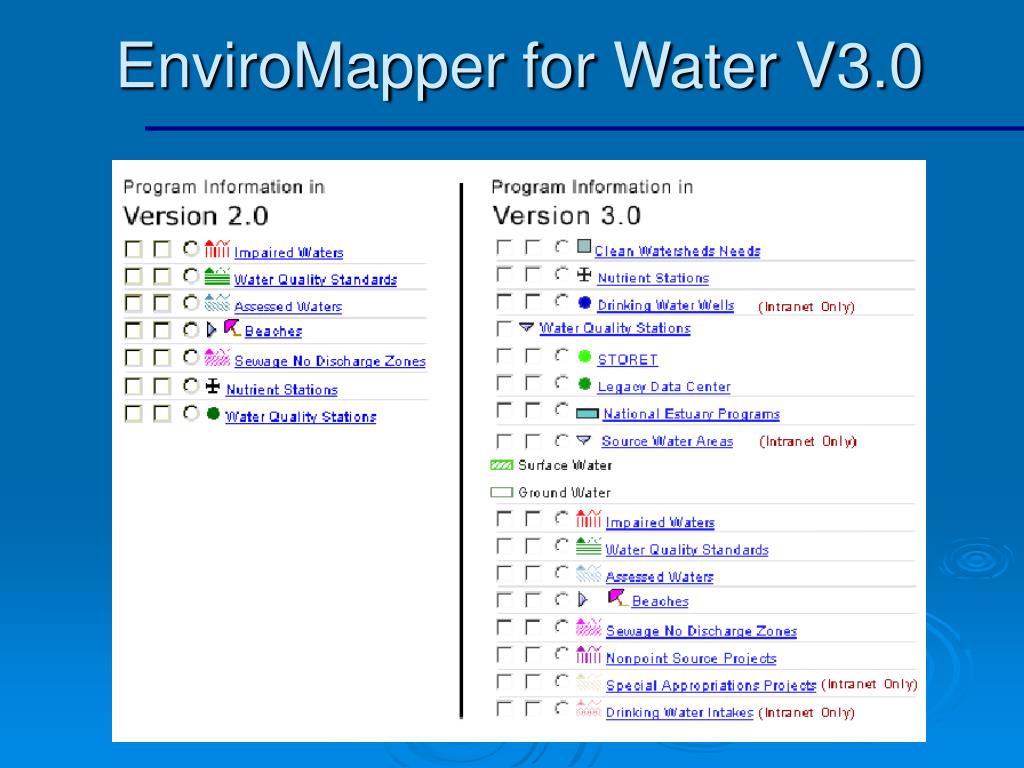Tick the first checkbox for Clean Watersheds Needs
The width and height of the screenshot is (1024, 768).
coord(504,248)
